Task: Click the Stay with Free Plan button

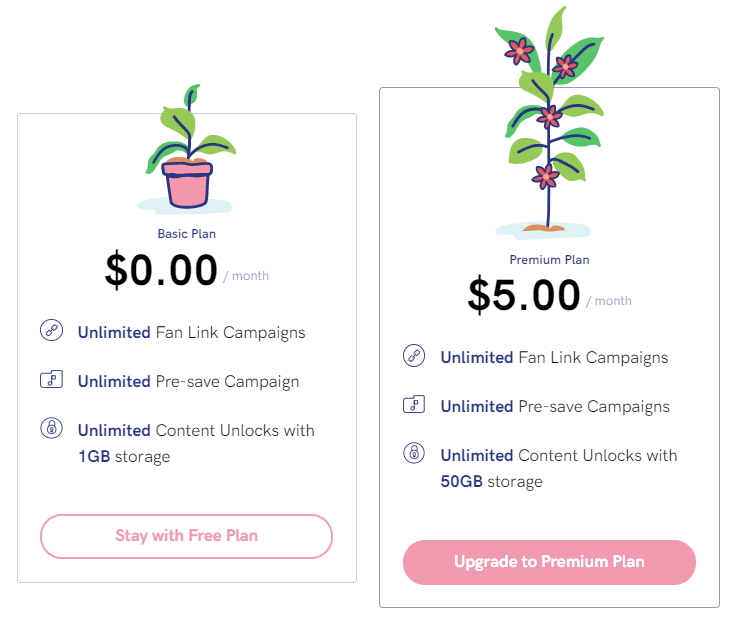Action: 186,536
